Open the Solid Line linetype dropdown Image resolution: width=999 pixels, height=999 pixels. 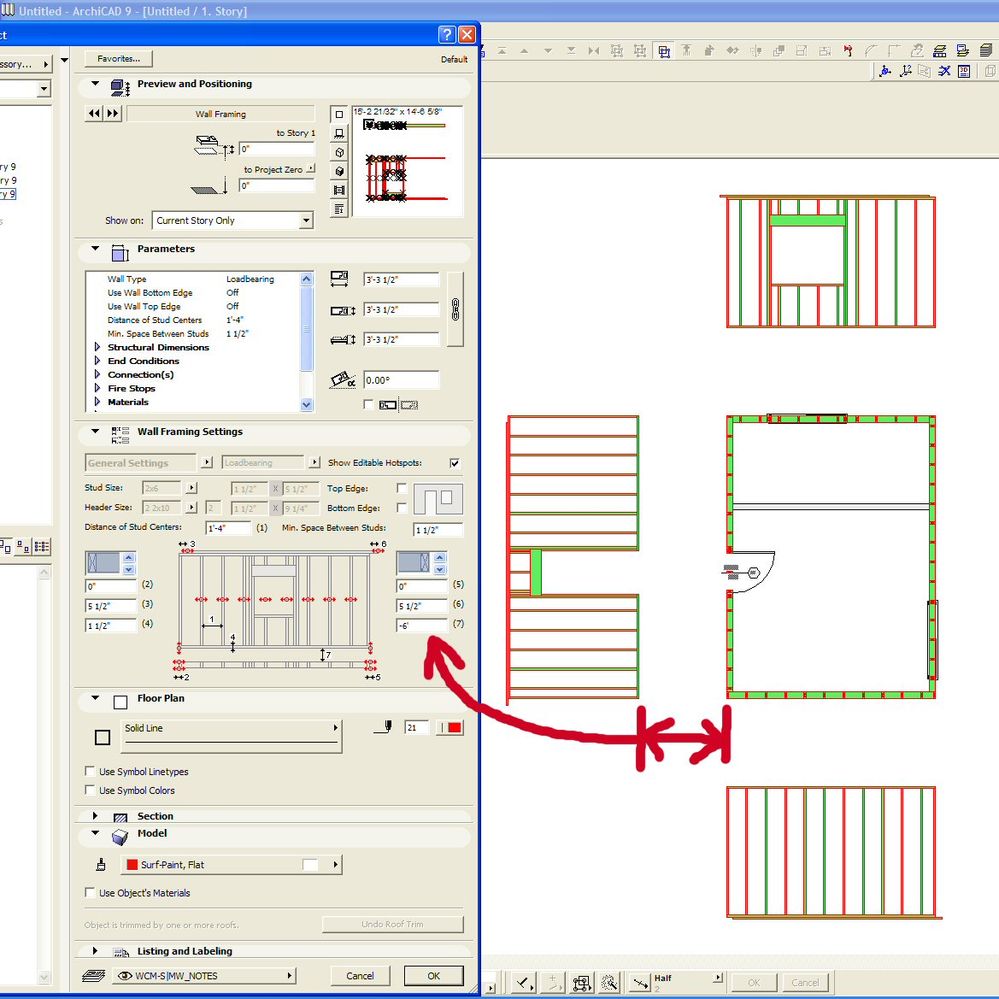coord(231,737)
